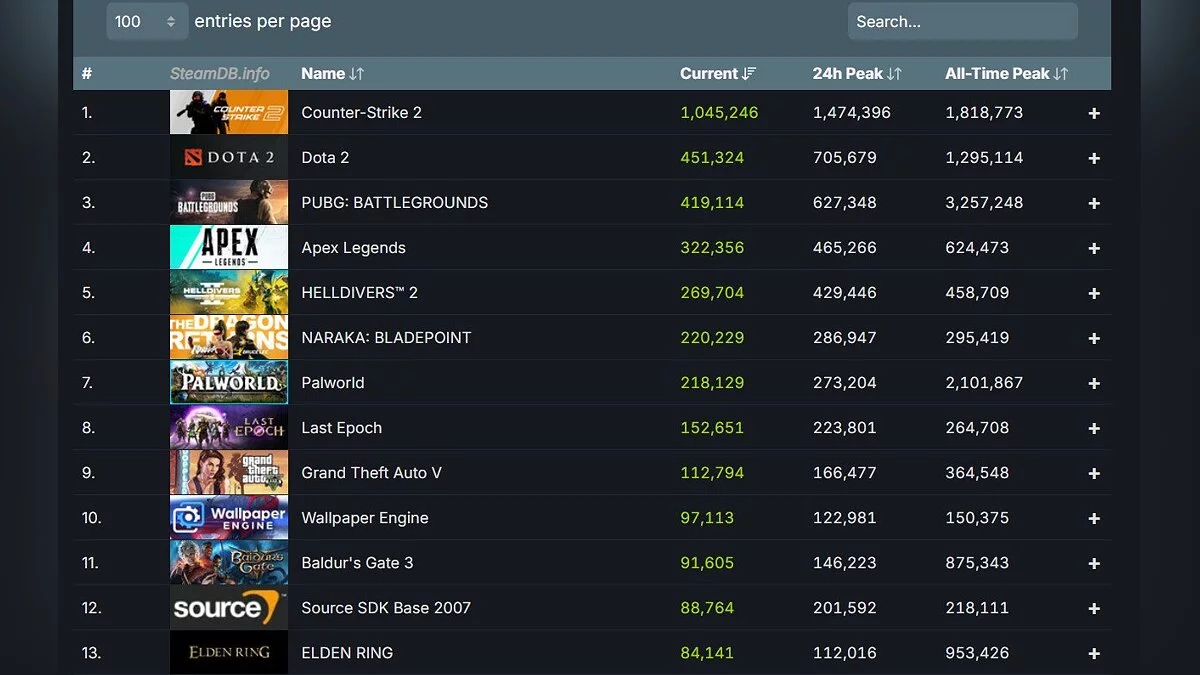
Task: Open the Baldur's Gate 3 name link
Action: [x=357, y=562]
